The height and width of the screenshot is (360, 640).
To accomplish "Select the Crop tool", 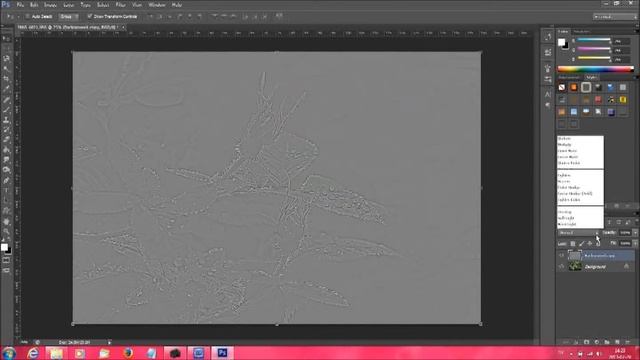I will coord(6,79).
